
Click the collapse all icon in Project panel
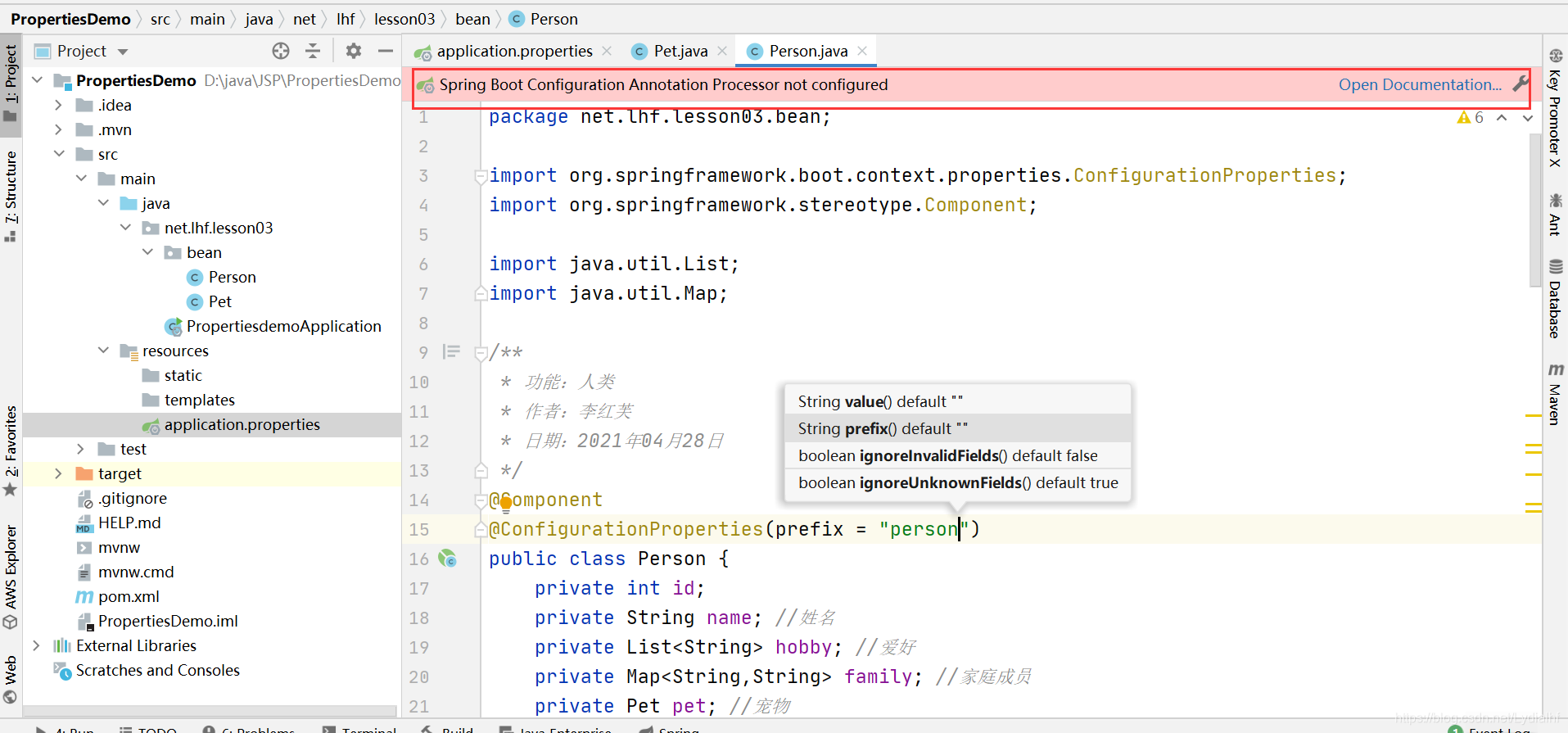click(313, 51)
